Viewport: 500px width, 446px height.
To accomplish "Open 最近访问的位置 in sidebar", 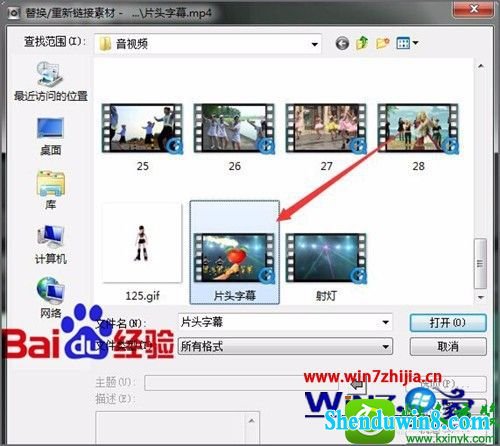I will click(x=50, y=82).
